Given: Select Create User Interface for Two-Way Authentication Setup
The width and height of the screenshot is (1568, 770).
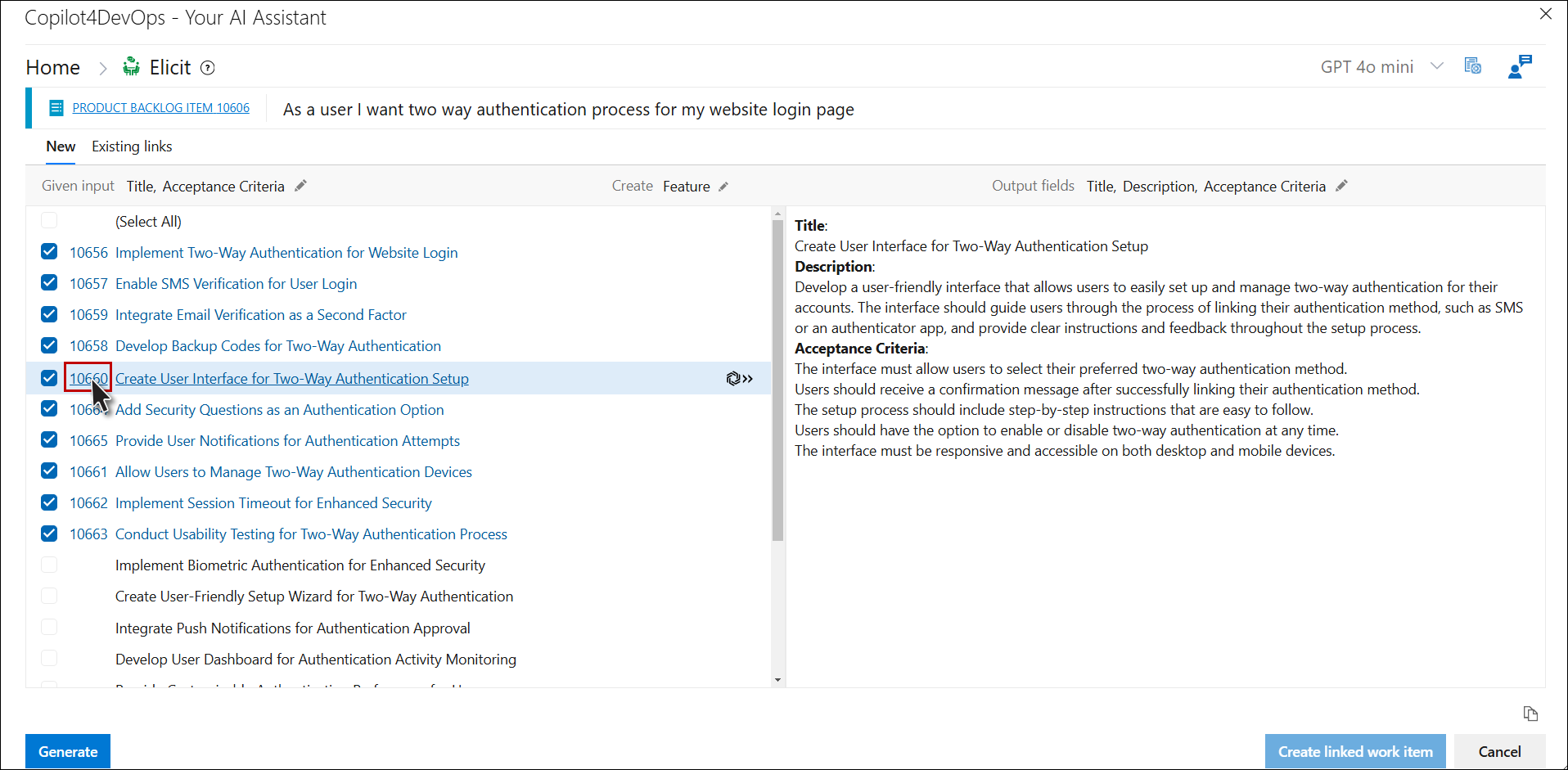Looking at the screenshot, I should [292, 379].
